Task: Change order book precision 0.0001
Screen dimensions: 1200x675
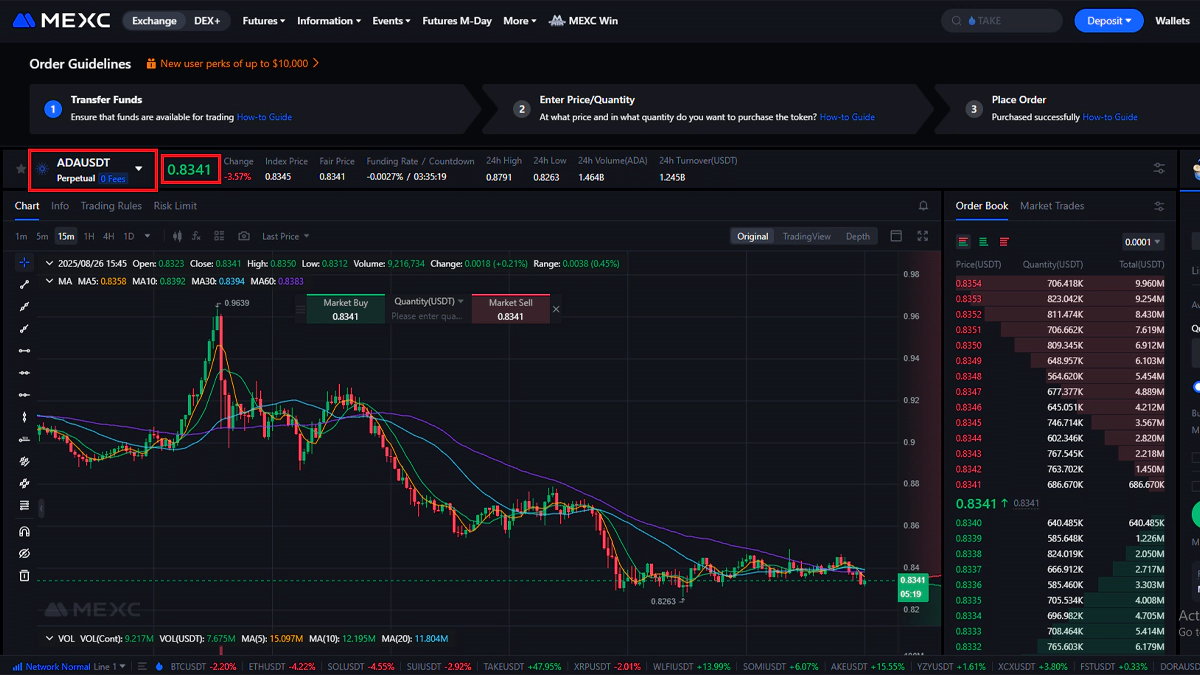Action: pyautogui.click(x=1143, y=242)
